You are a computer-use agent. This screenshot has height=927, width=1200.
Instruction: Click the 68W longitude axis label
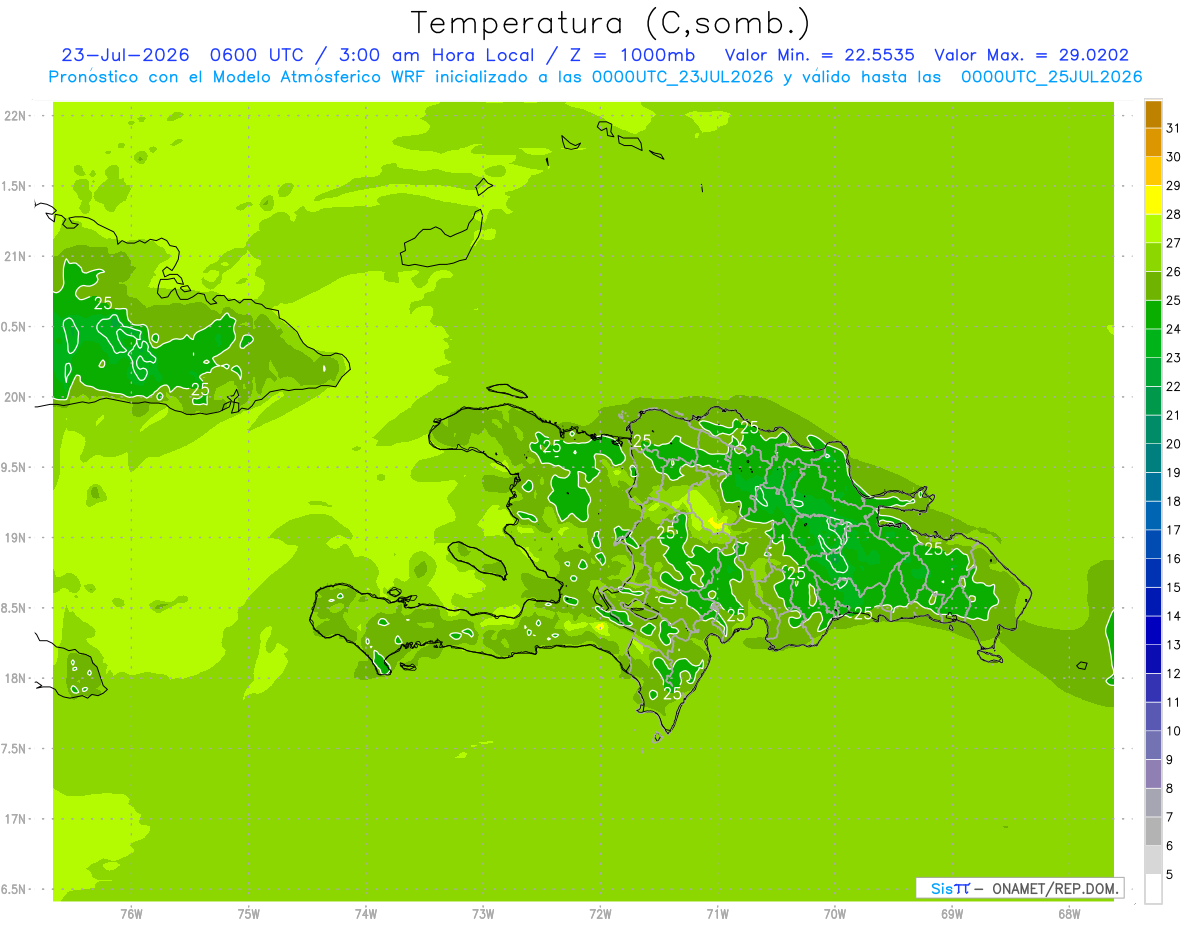[x=1069, y=913]
